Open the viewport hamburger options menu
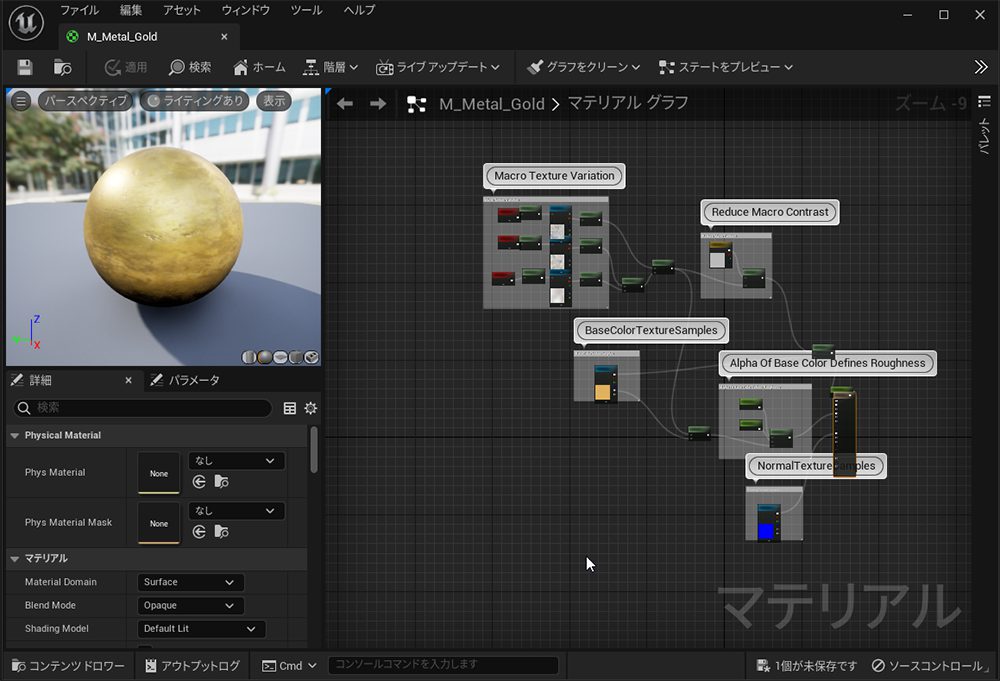The width and height of the screenshot is (1000, 681). (x=20, y=101)
